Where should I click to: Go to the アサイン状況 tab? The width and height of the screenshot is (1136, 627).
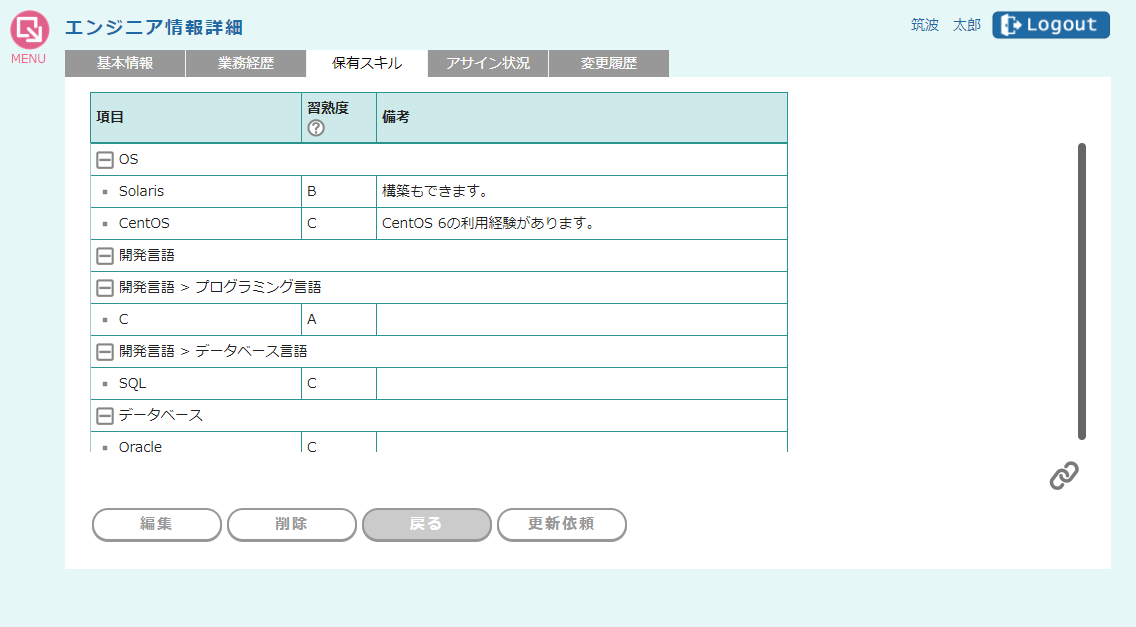coord(488,63)
